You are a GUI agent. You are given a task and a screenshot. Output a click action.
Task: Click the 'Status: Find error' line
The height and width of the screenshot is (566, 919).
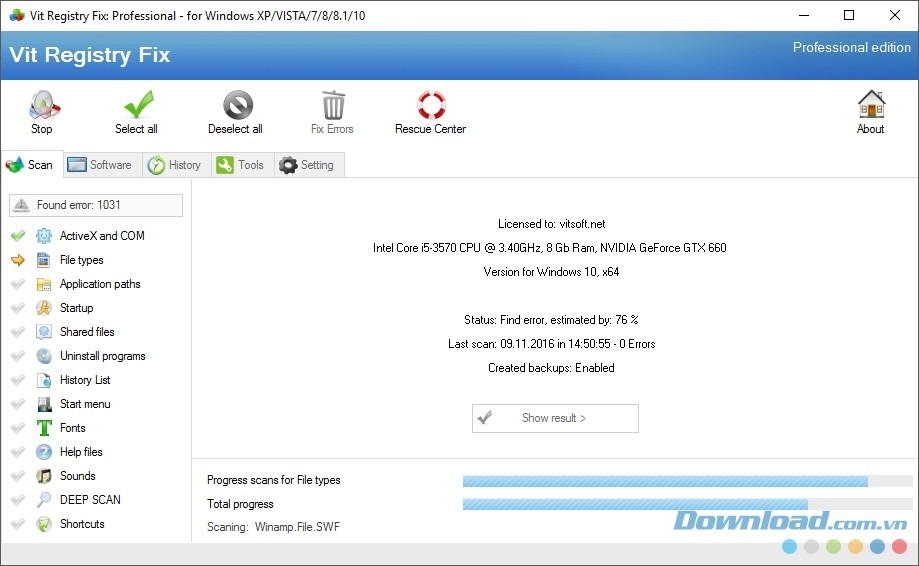click(551, 320)
